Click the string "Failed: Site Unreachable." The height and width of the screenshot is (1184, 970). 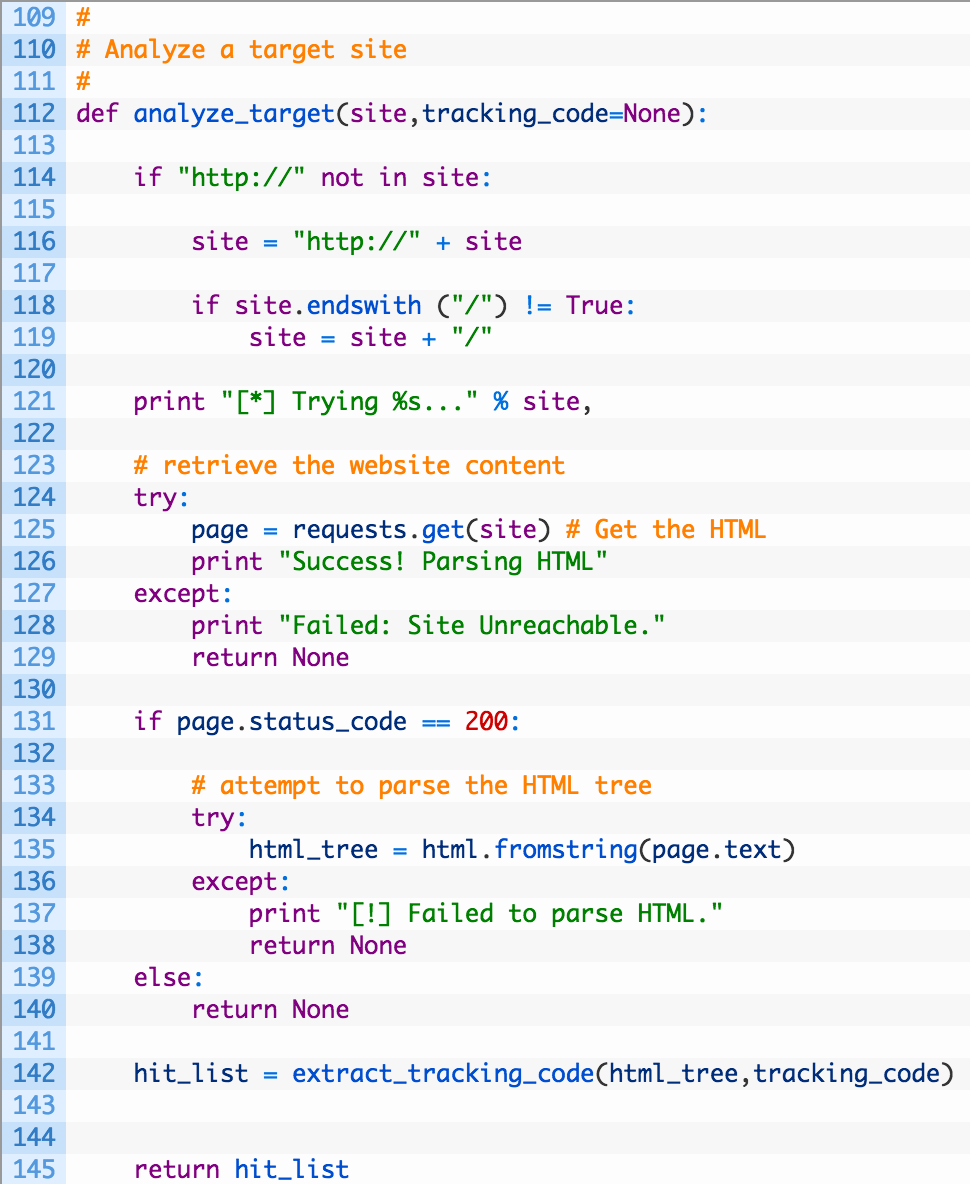pos(472,625)
